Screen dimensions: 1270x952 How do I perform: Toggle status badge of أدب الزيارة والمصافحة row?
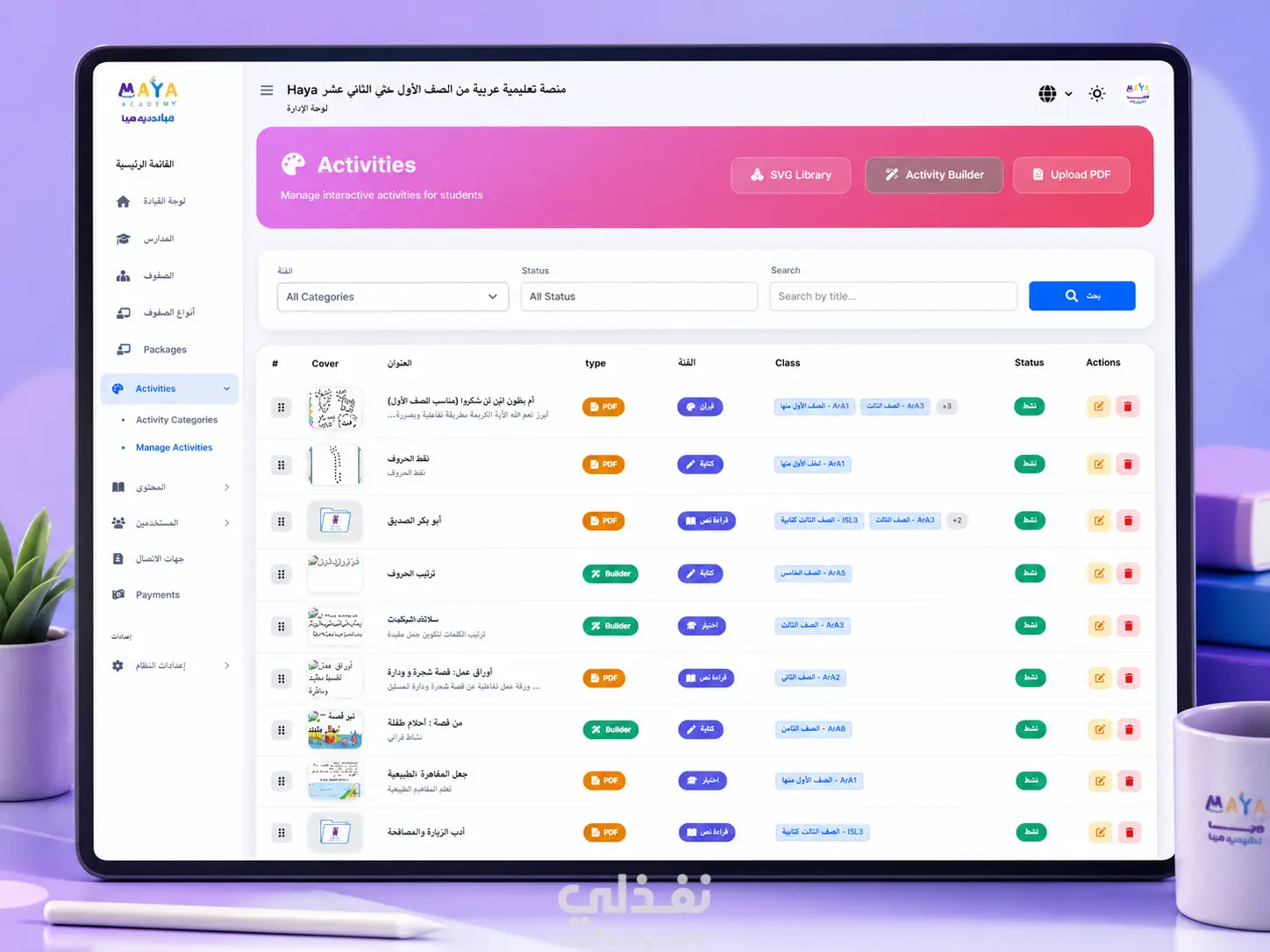coord(1031,832)
